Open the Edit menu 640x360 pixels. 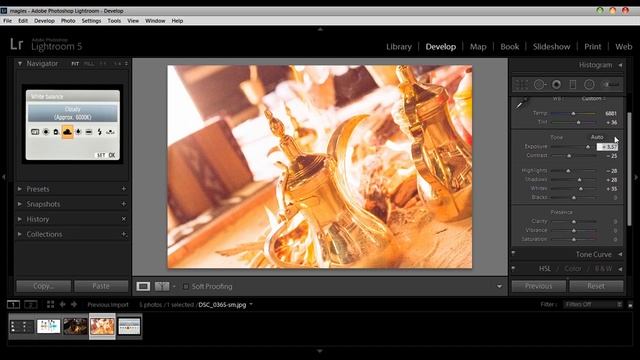click(x=23, y=20)
